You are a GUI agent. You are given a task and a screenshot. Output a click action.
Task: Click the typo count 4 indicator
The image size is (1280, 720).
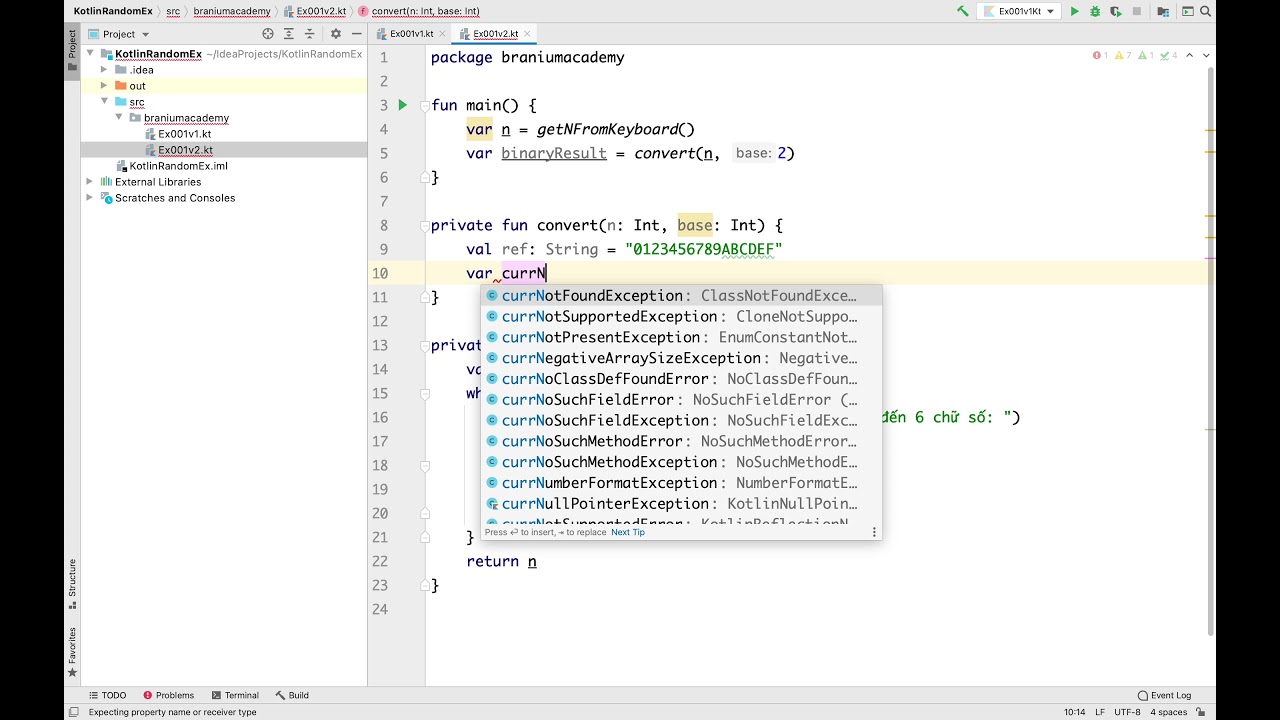pos(1169,56)
